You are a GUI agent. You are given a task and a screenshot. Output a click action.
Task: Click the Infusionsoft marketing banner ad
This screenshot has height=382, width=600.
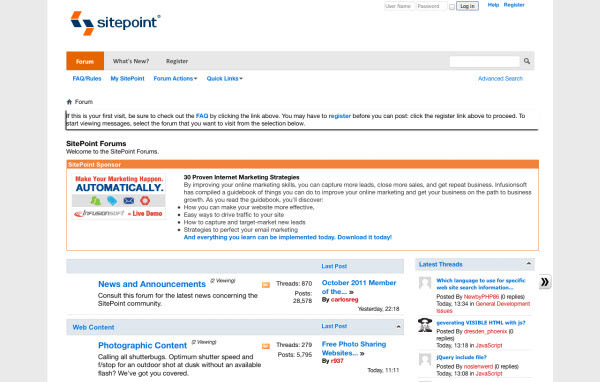point(119,196)
